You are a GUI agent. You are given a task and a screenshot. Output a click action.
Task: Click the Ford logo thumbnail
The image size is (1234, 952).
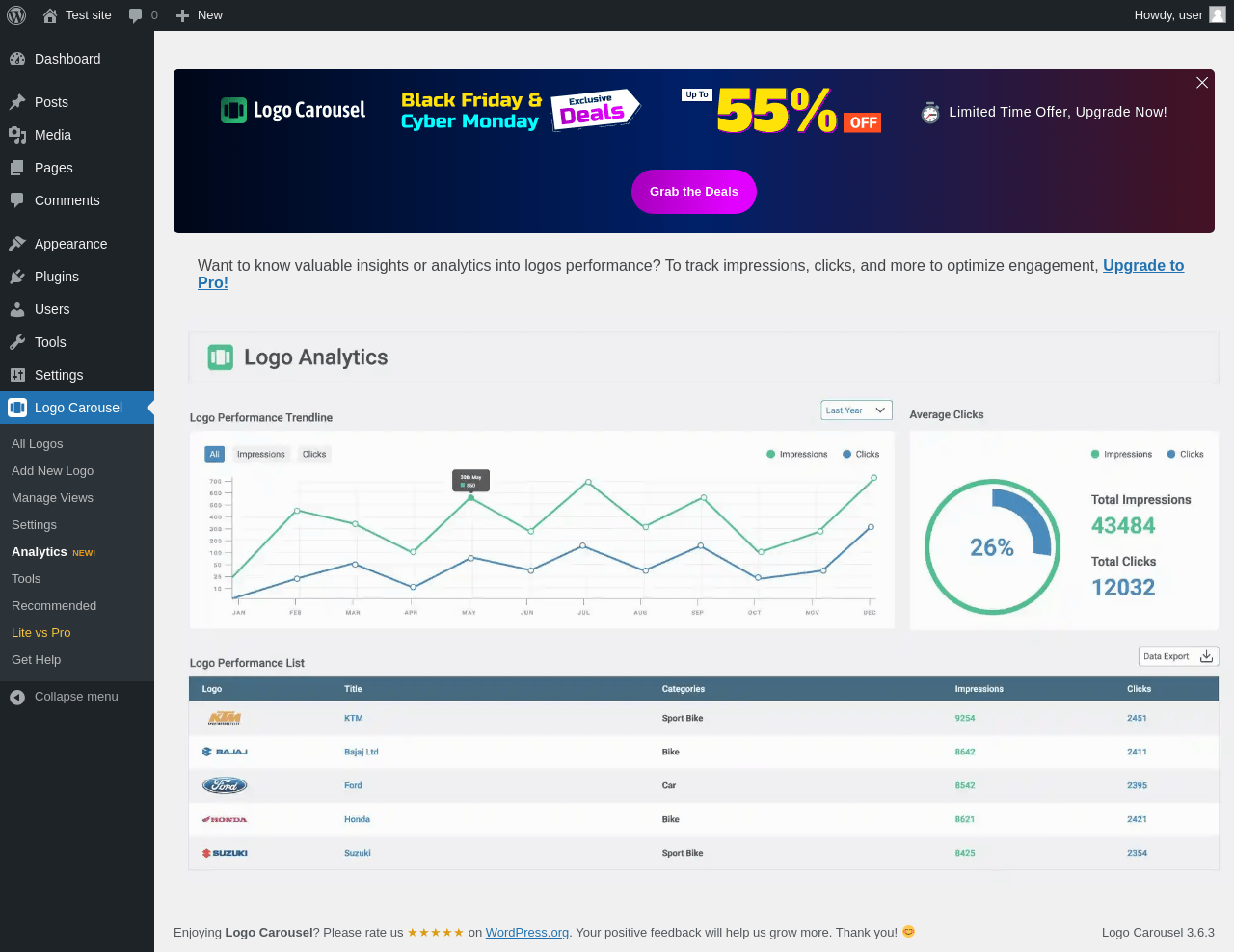[225, 785]
